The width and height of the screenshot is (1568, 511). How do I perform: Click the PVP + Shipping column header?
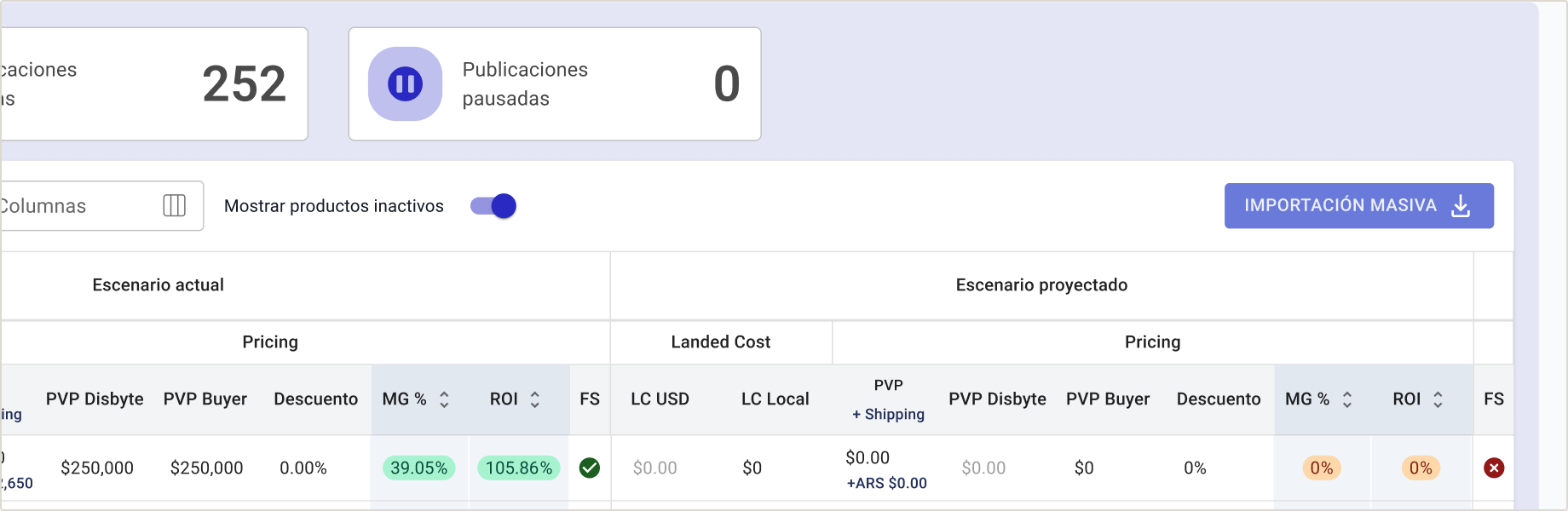pos(888,399)
